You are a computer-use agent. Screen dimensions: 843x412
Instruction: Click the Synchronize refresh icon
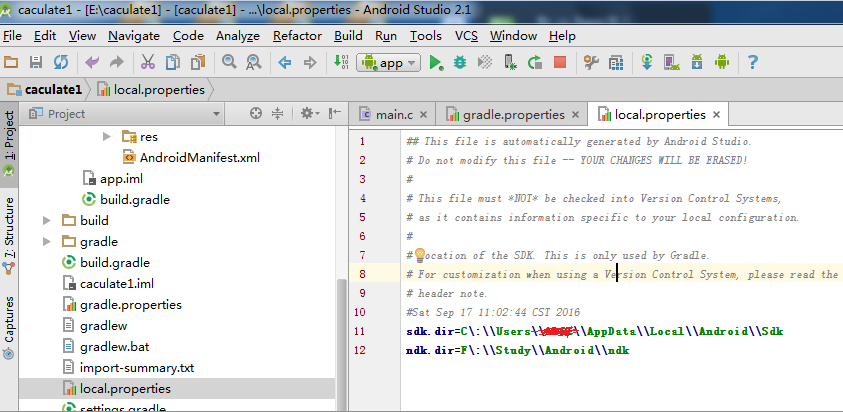(x=61, y=62)
